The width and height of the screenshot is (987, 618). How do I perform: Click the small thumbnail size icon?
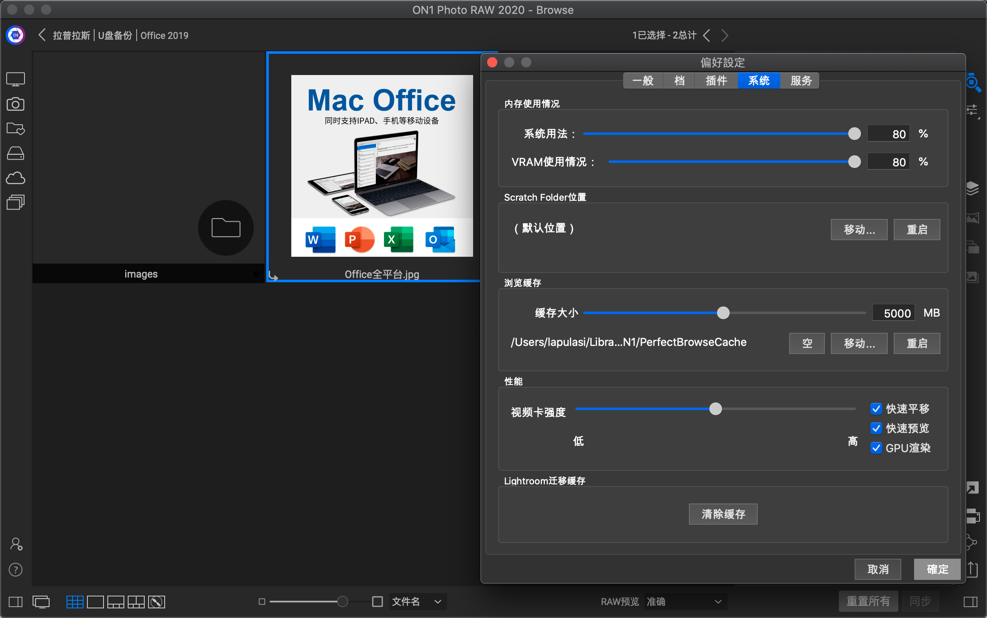[x=262, y=602]
